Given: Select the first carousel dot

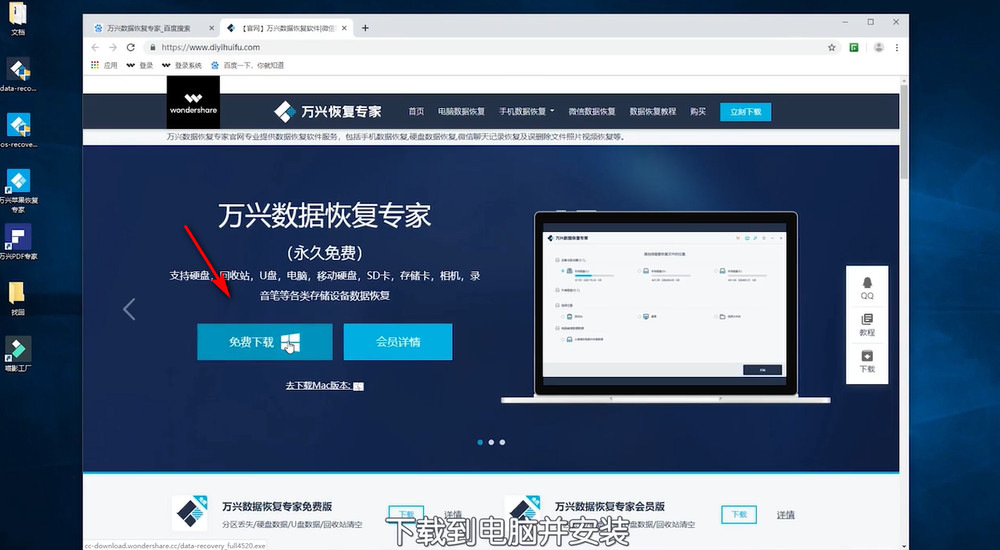Looking at the screenshot, I should [480, 442].
